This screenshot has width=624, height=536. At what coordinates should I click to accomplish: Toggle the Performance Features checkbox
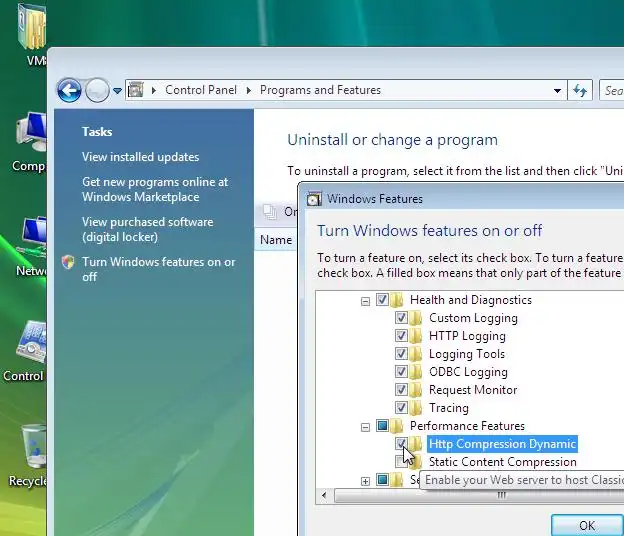pos(382,426)
